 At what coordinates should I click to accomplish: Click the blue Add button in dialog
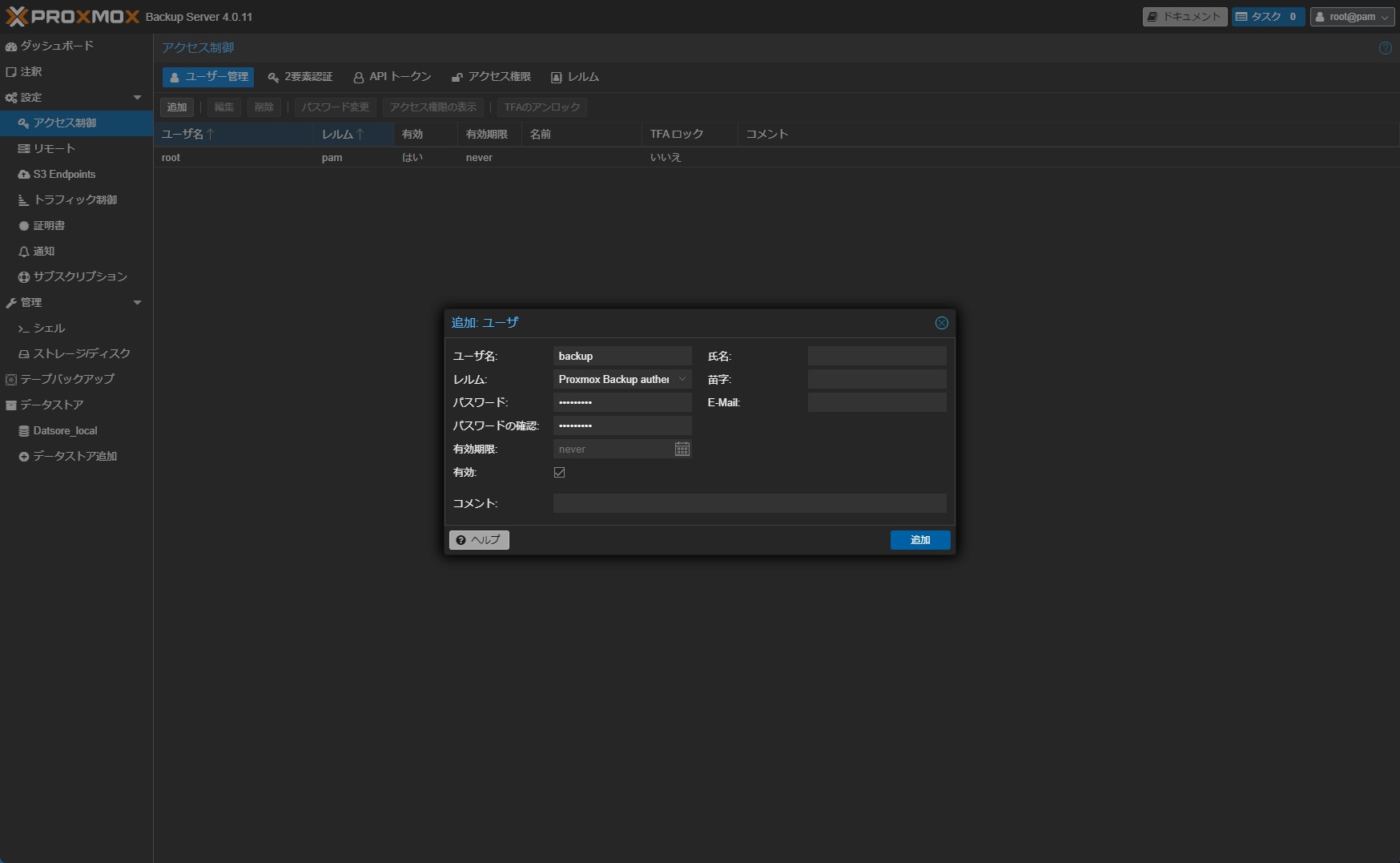coord(919,540)
